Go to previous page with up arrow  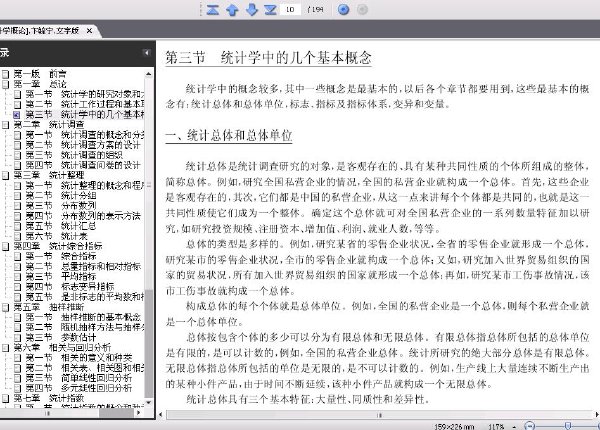(x=232, y=9)
